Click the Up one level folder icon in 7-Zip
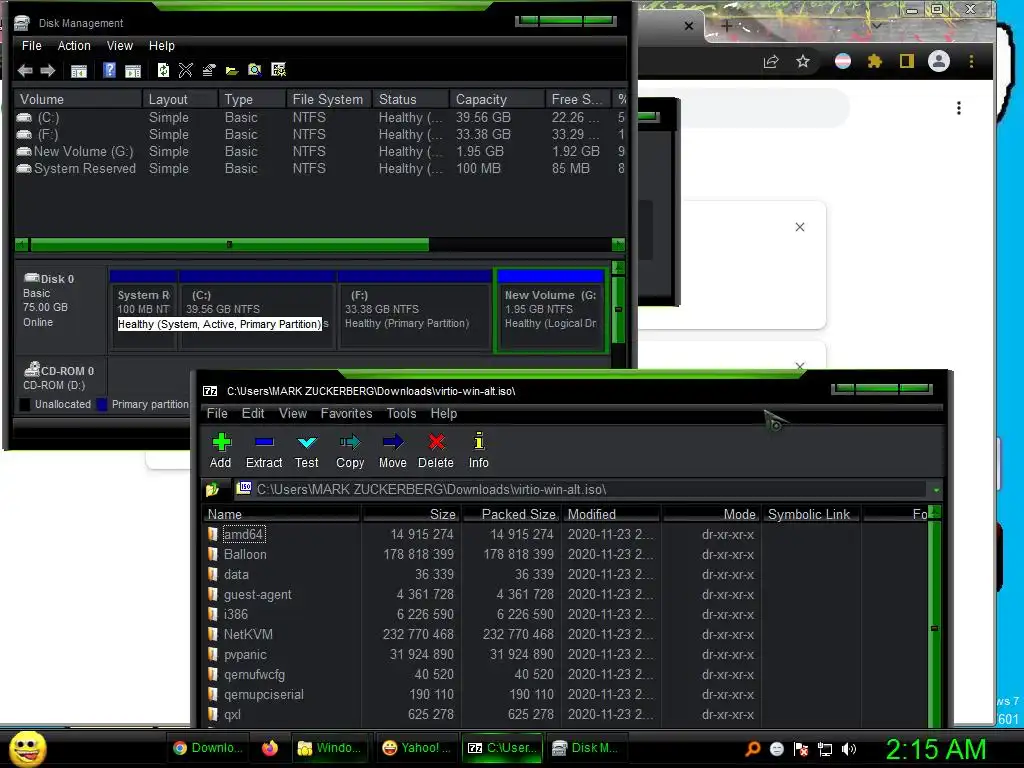The image size is (1024, 768). pyautogui.click(x=212, y=489)
